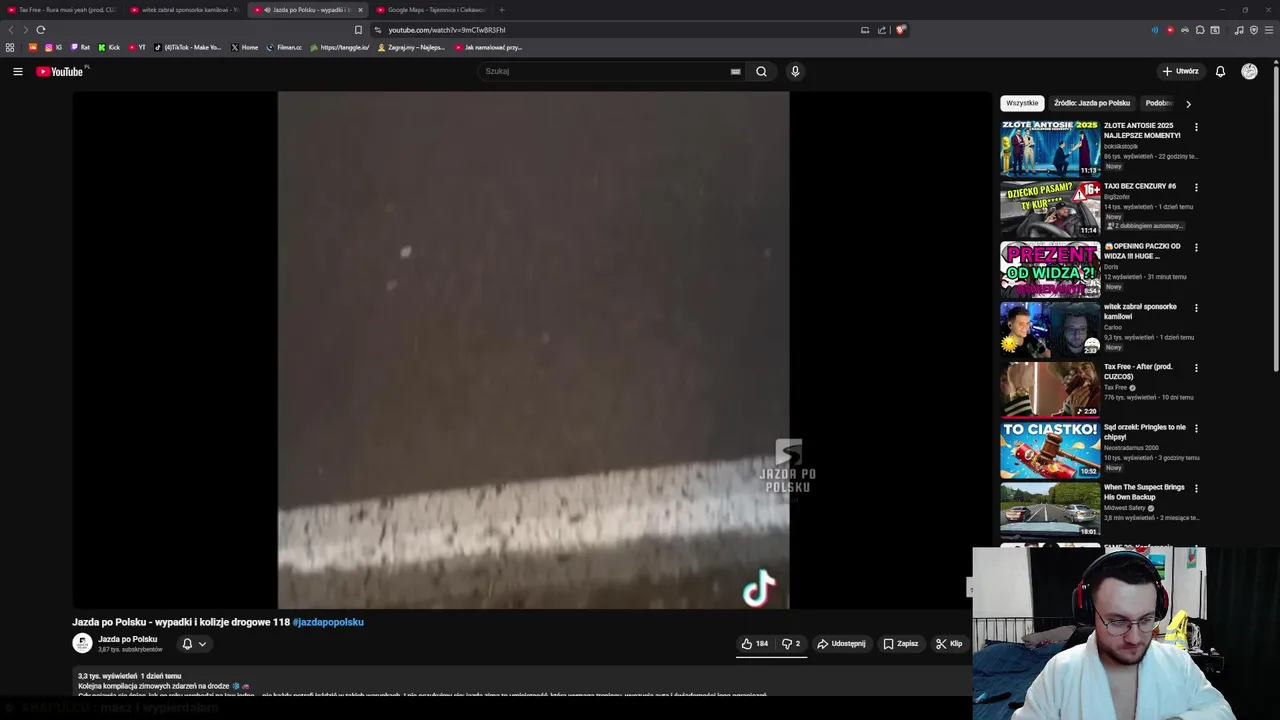Select the Podobne filter chip

click(1158, 103)
